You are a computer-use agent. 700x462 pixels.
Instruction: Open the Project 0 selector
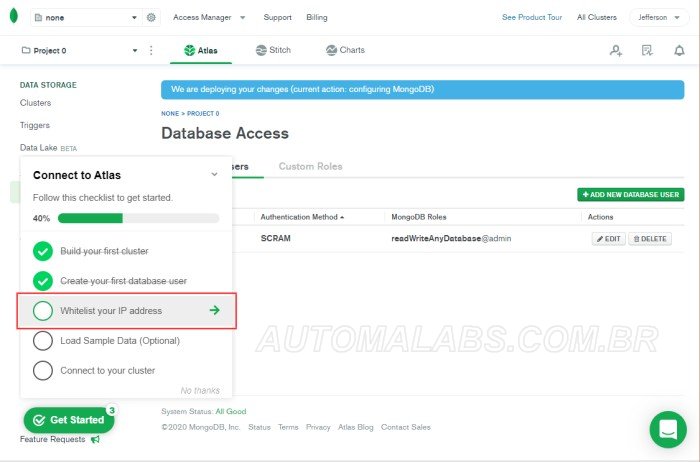[79, 50]
